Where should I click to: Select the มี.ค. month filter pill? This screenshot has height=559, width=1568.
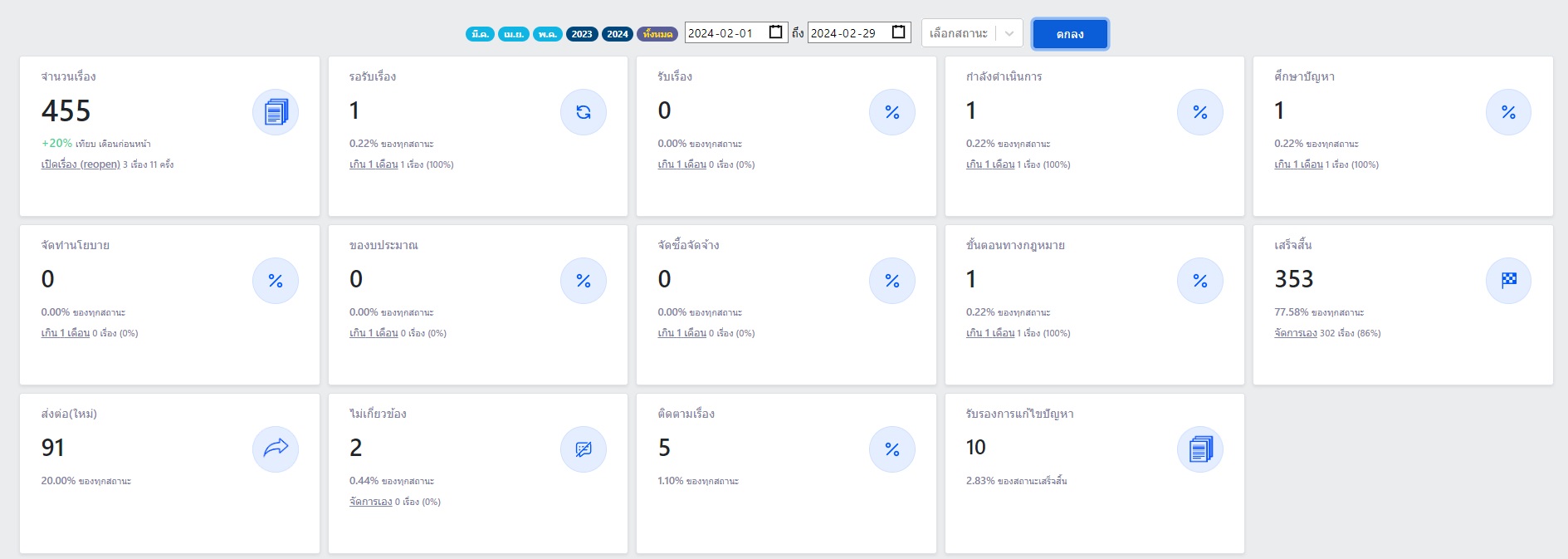coord(480,34)
